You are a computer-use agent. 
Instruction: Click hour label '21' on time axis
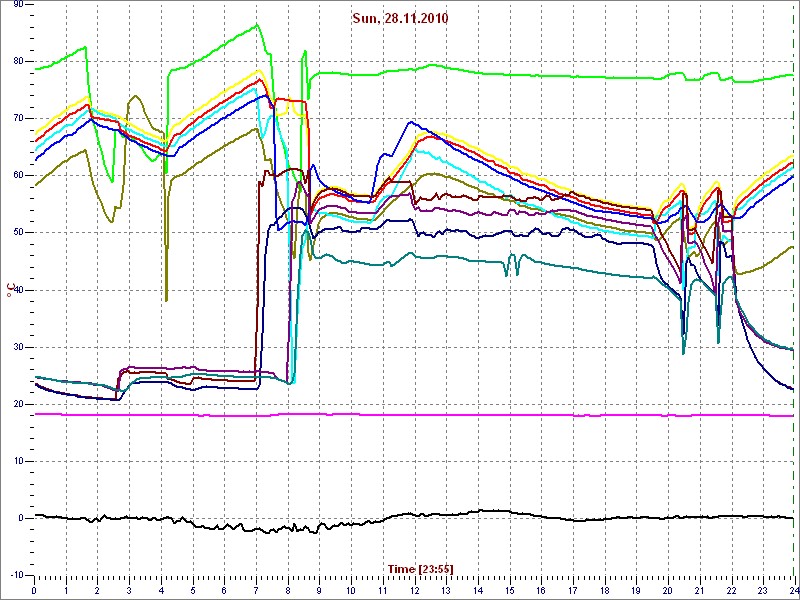[699, 592]
